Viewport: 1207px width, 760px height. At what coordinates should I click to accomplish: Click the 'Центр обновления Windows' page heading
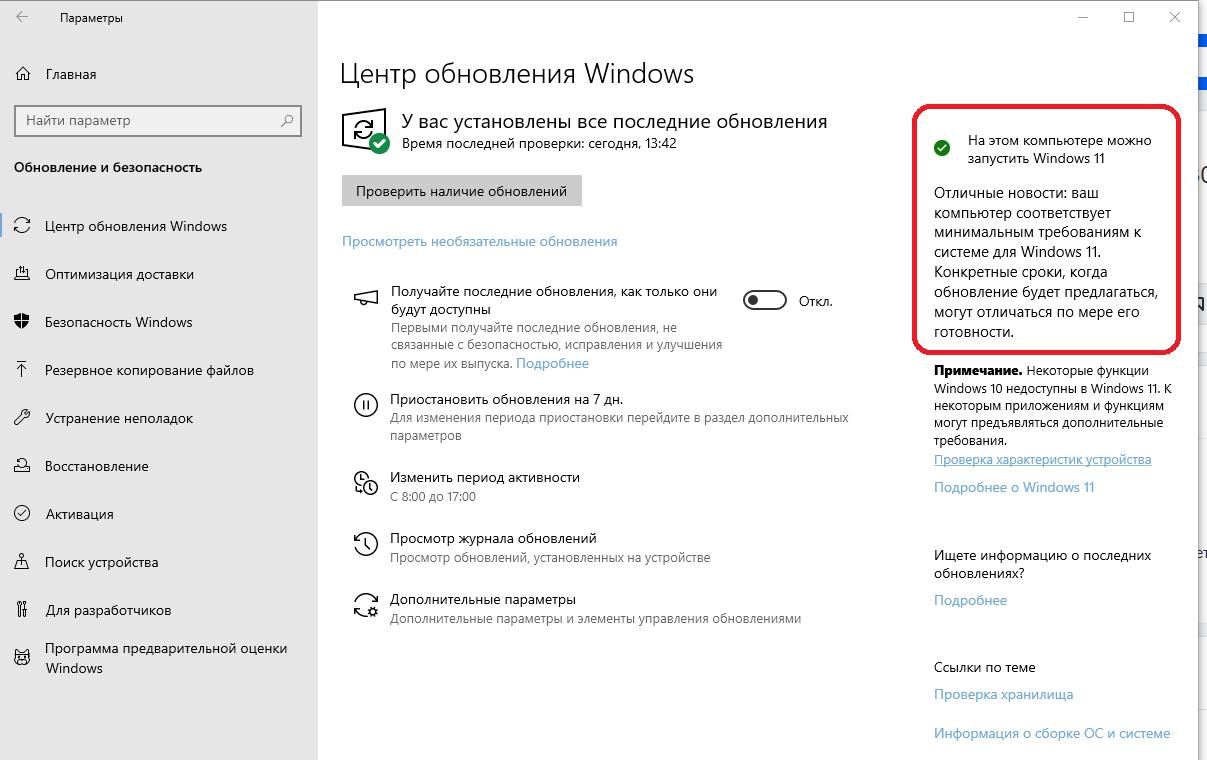(x=517, y=74)
